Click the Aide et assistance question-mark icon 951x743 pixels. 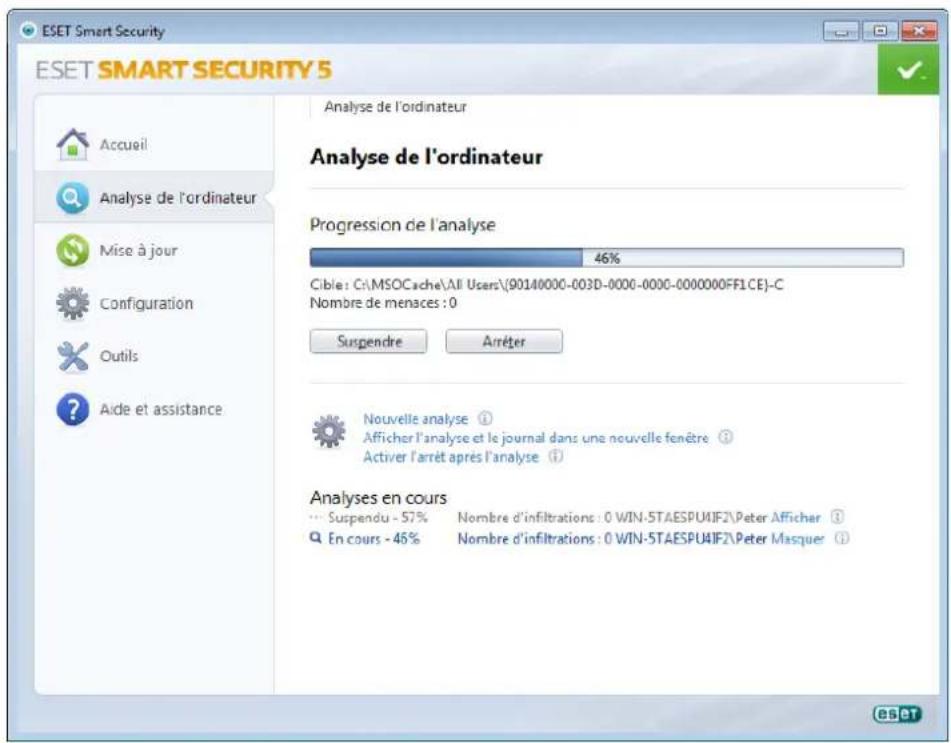pyautogui.click(x=73, y=409)
